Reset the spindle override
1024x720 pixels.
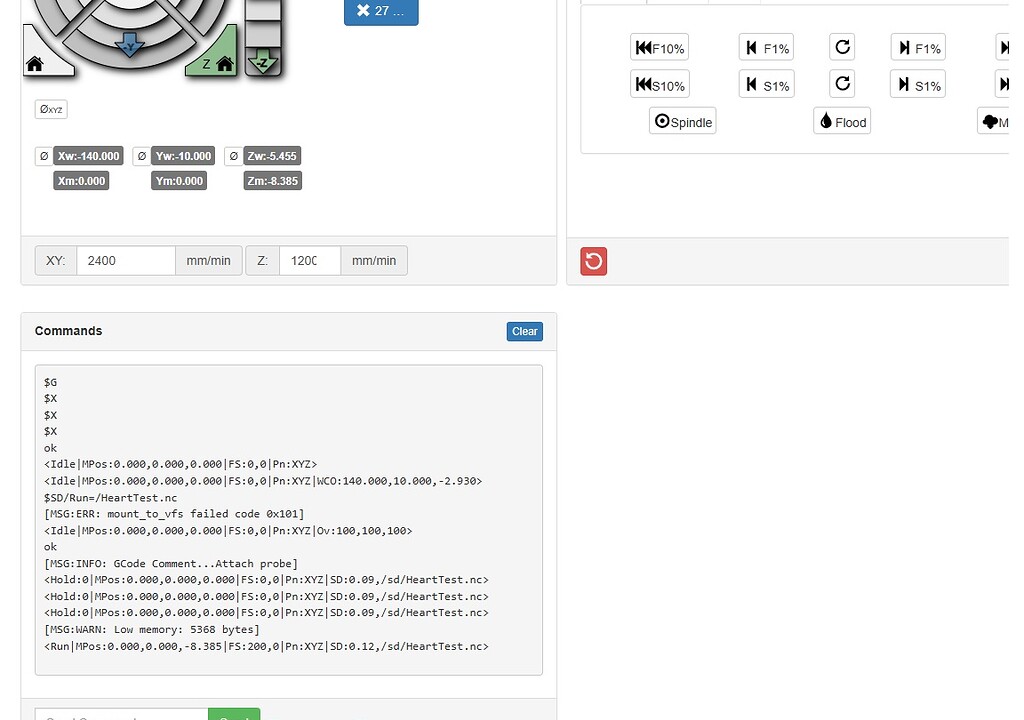pyautogui.click(x=842, y=84)
